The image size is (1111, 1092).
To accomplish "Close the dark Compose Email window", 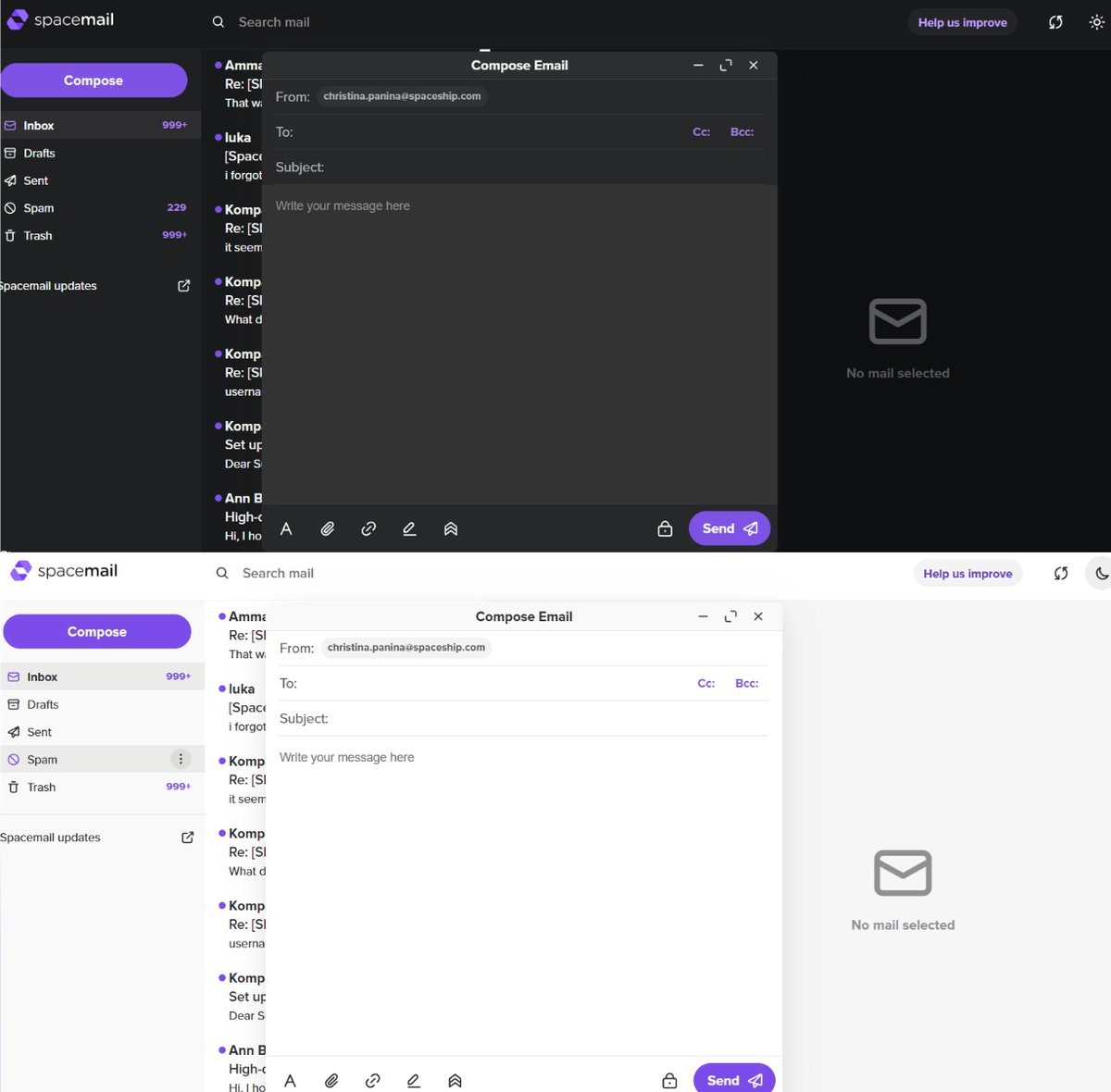I will tap(754, 66).
